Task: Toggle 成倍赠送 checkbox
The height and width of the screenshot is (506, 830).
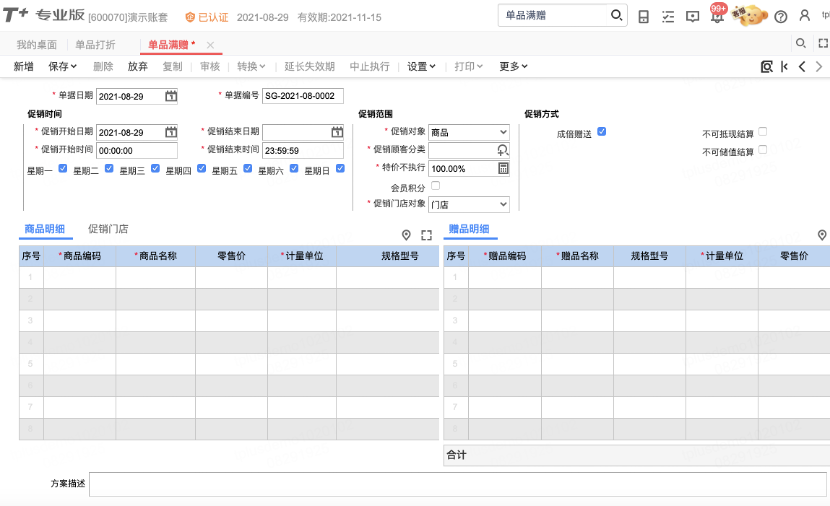Action: [x=602, y=132]
